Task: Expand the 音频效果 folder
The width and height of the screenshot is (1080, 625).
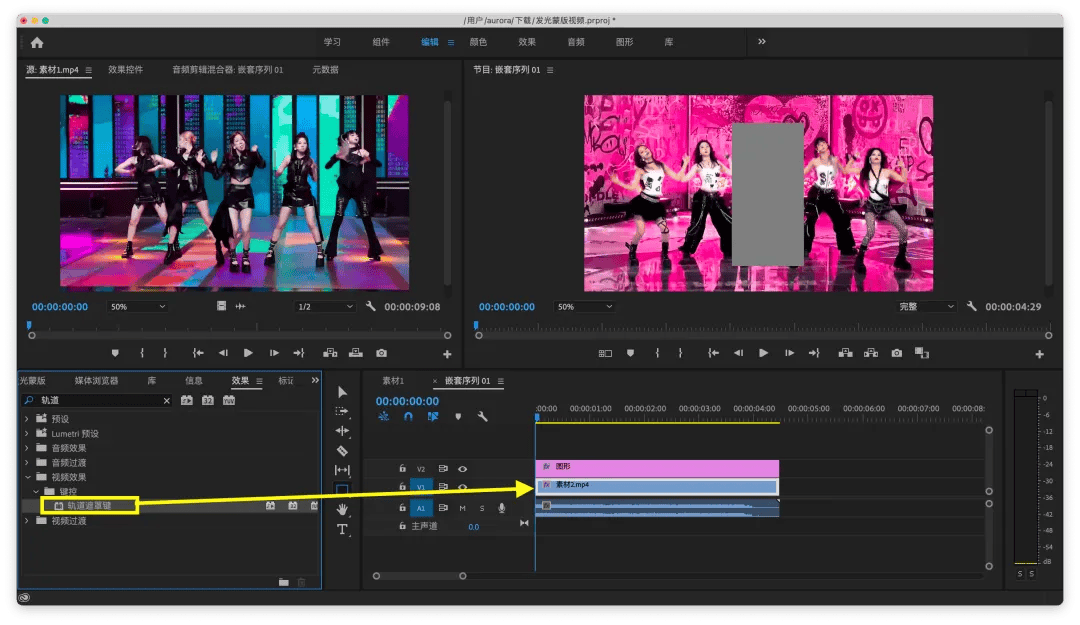Action: coord(27,448)
